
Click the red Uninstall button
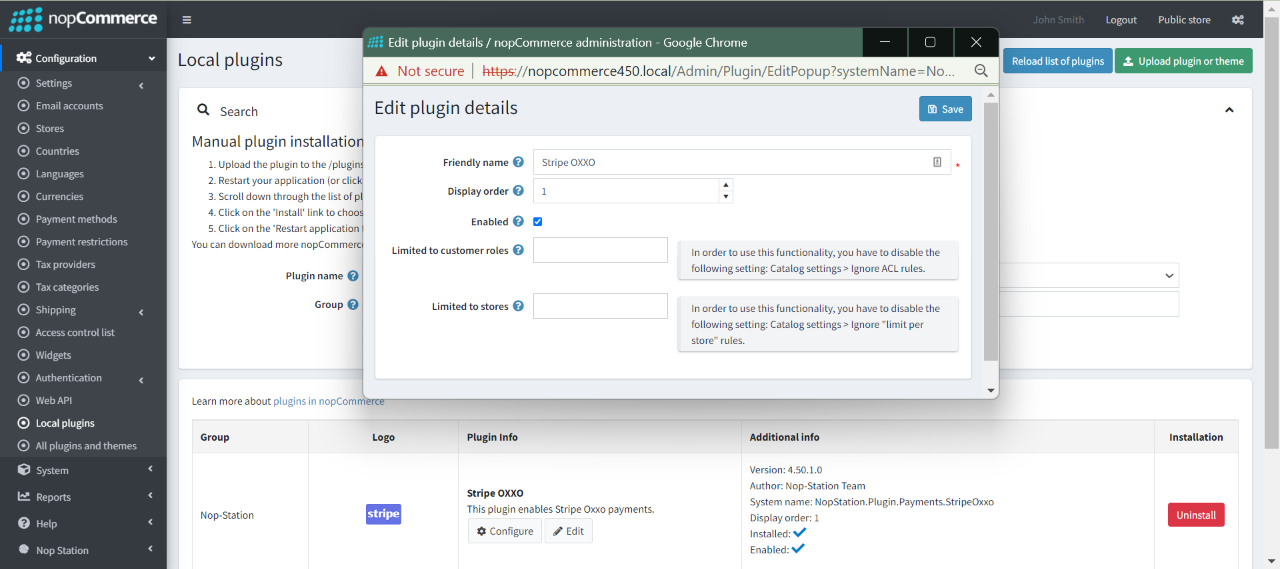pyautogui.click(x=1195, y=515)
